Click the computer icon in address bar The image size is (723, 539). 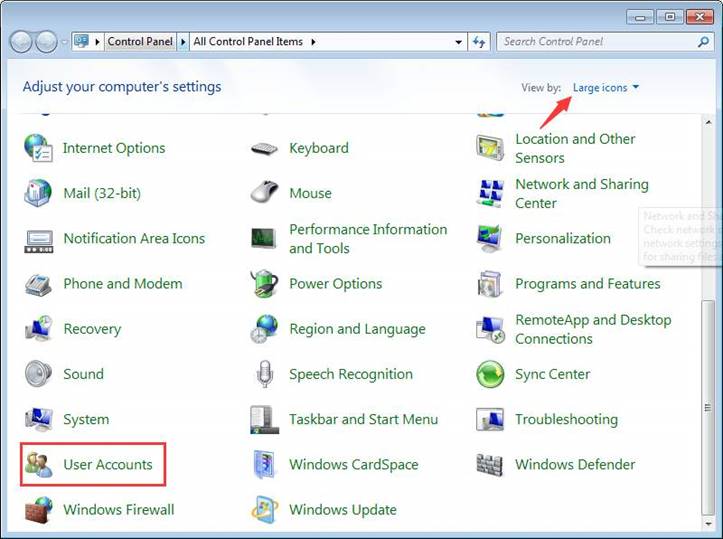pyautogui.click(x=81, y=41)
